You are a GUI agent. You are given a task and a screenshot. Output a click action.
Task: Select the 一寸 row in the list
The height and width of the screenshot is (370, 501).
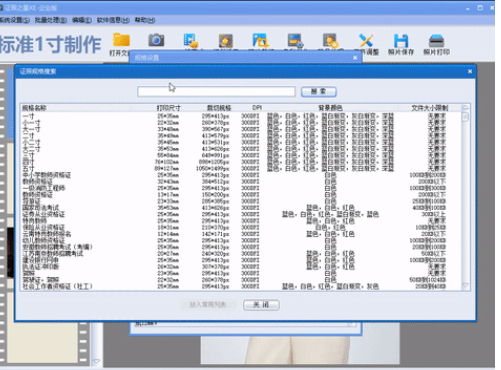coord(242,116)
